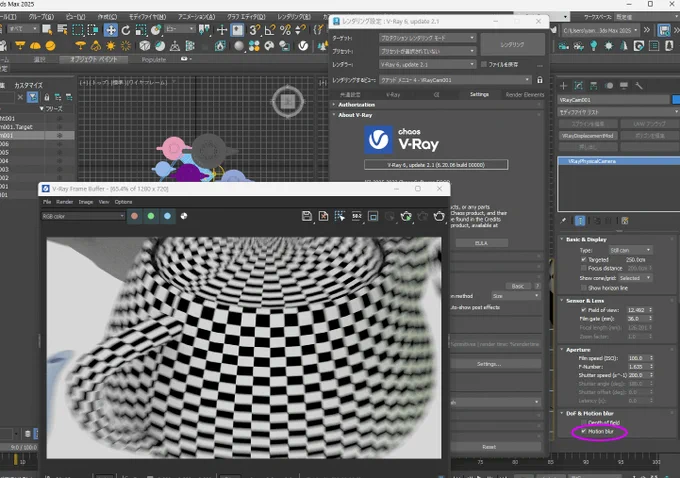Enable the Focus distance checkbox

click(584, 268)
